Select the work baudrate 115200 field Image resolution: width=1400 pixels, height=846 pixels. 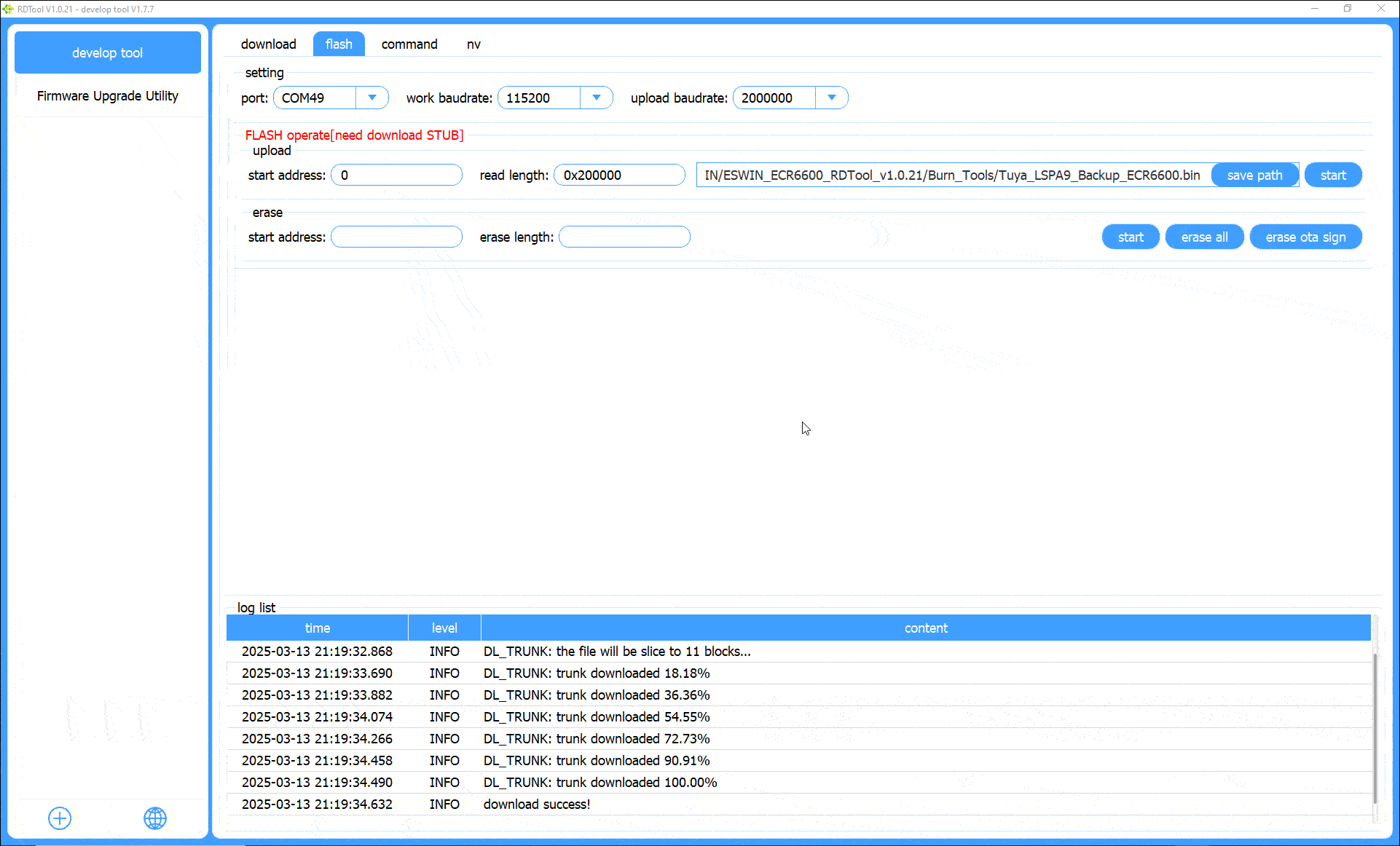point(555,98)
